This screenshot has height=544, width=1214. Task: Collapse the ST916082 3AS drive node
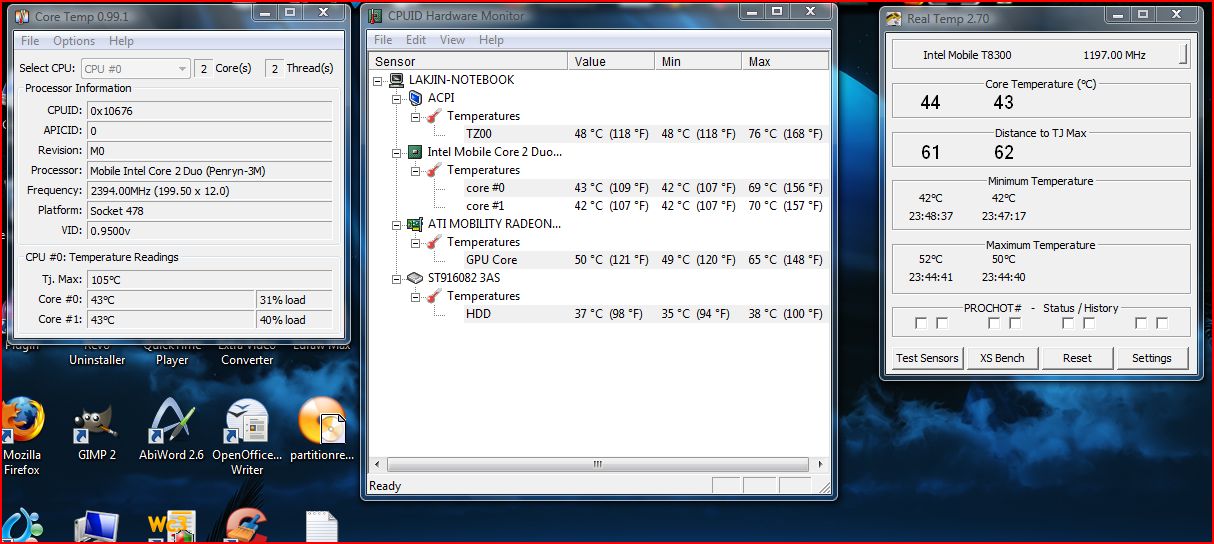click(397, 278)
